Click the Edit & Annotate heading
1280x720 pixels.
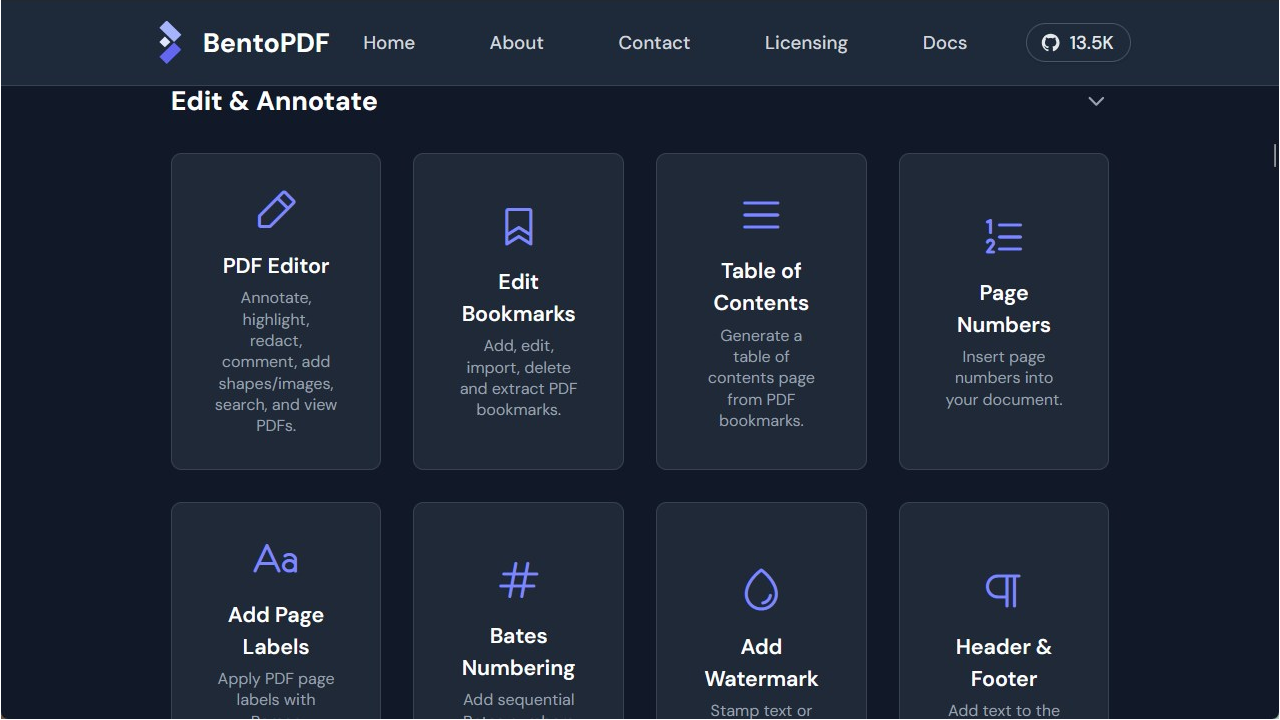pyautogui.click(x=274, y=101)
